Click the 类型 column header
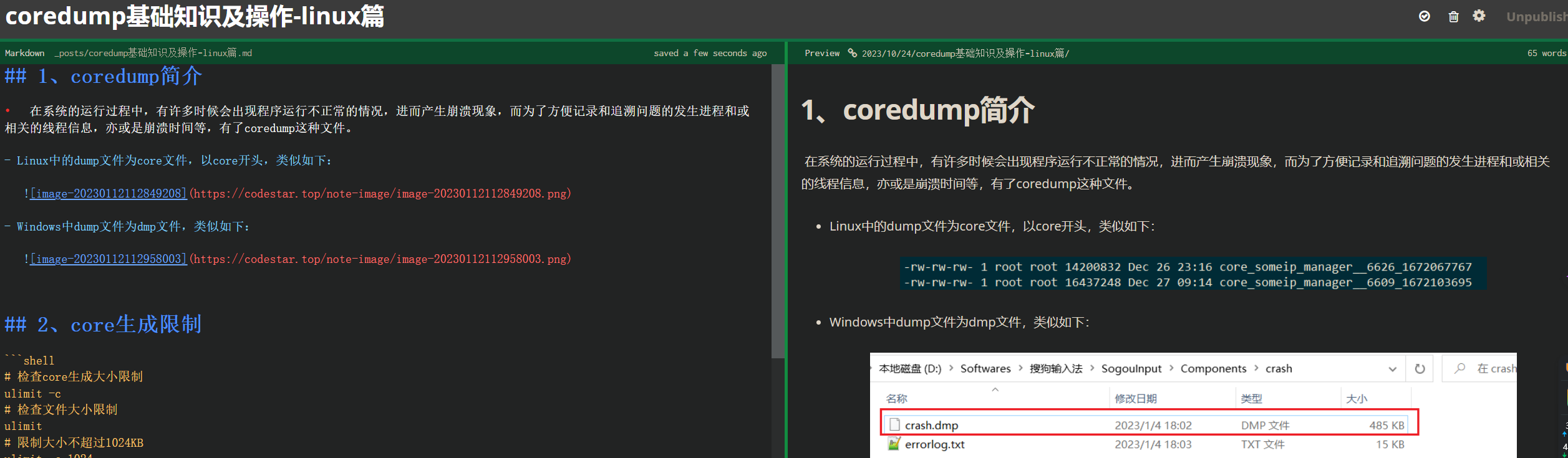 coord(1252,399)
